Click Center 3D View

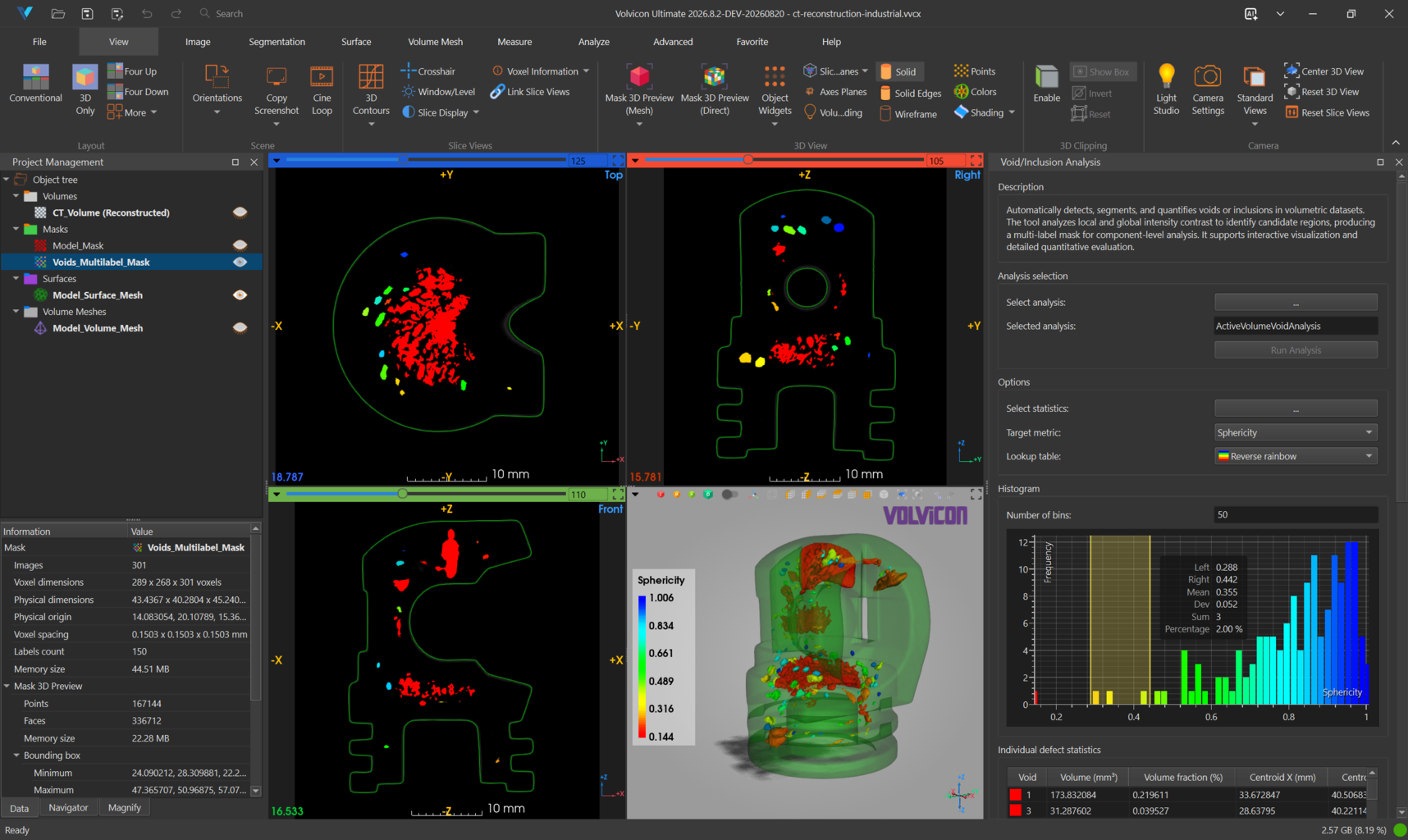1324,71
